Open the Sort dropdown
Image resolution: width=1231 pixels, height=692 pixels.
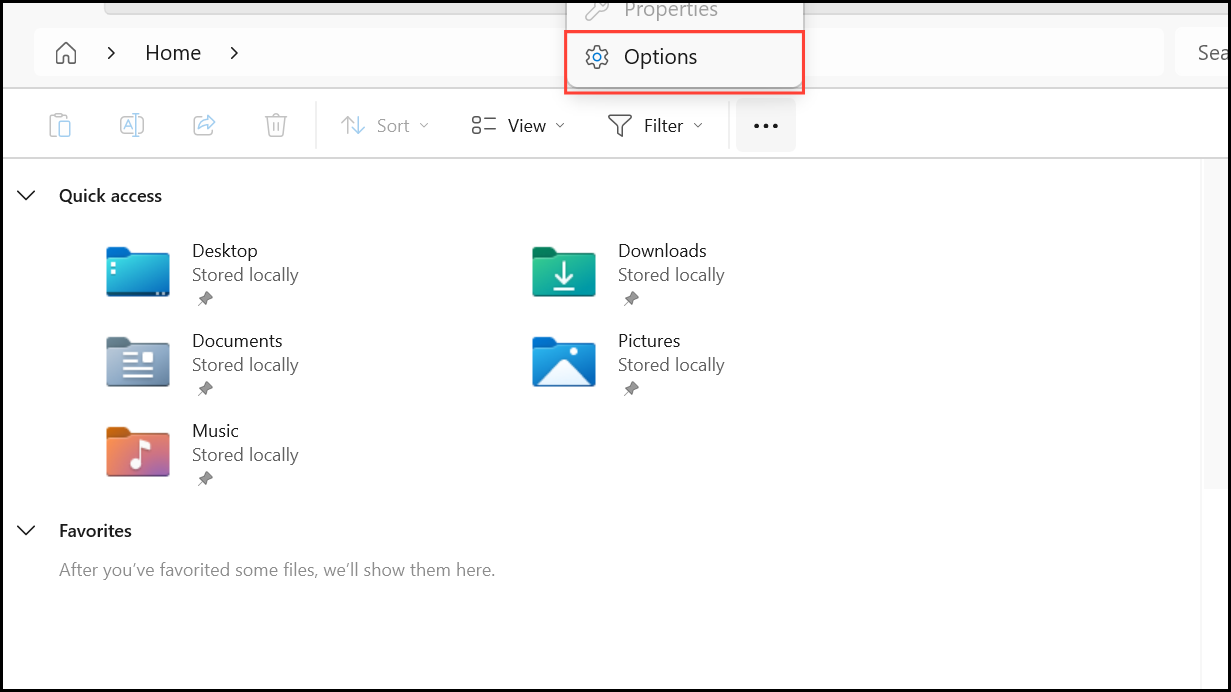[383, 125]
